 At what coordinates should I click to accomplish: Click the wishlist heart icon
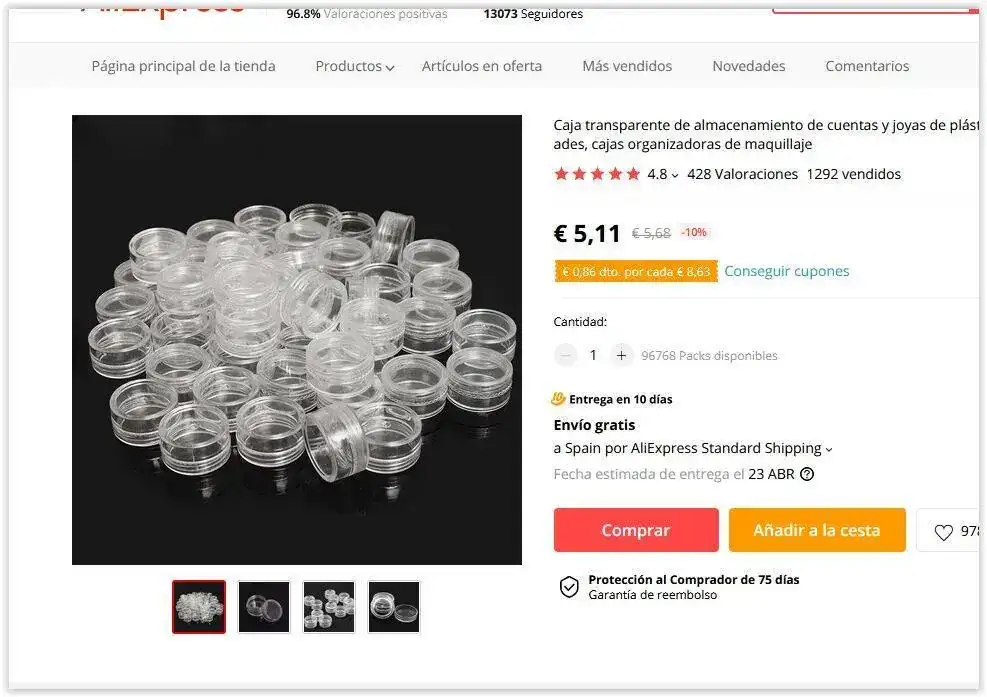(x=943, y=532)
